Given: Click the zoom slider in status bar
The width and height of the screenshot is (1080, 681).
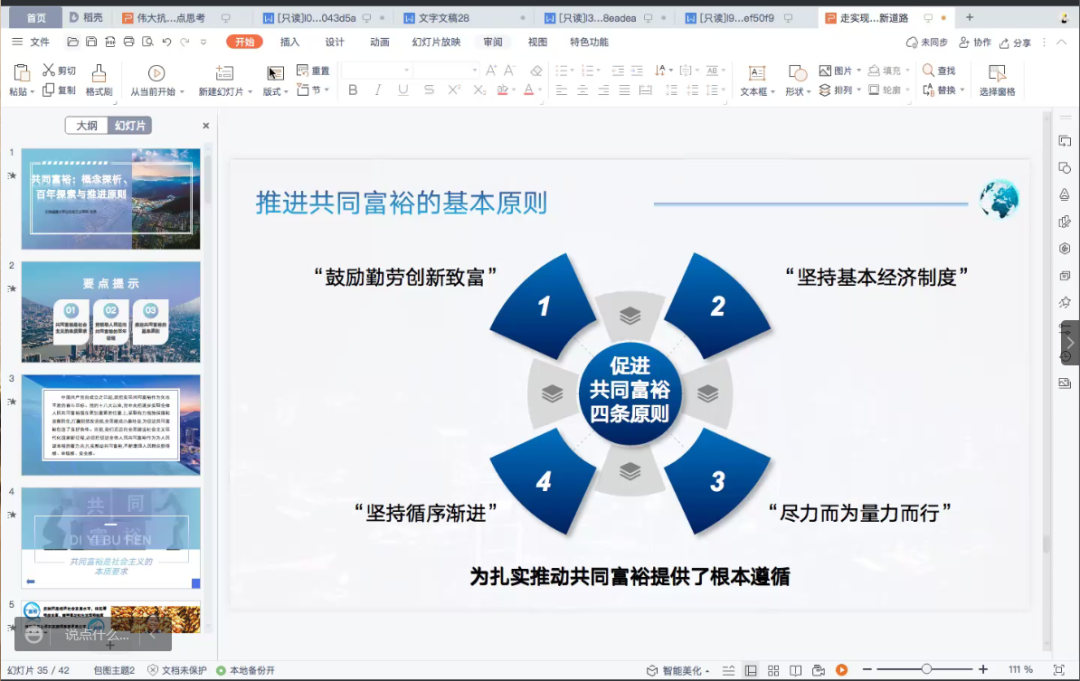Looking at the screenshot, I should (x=927, y=669).
